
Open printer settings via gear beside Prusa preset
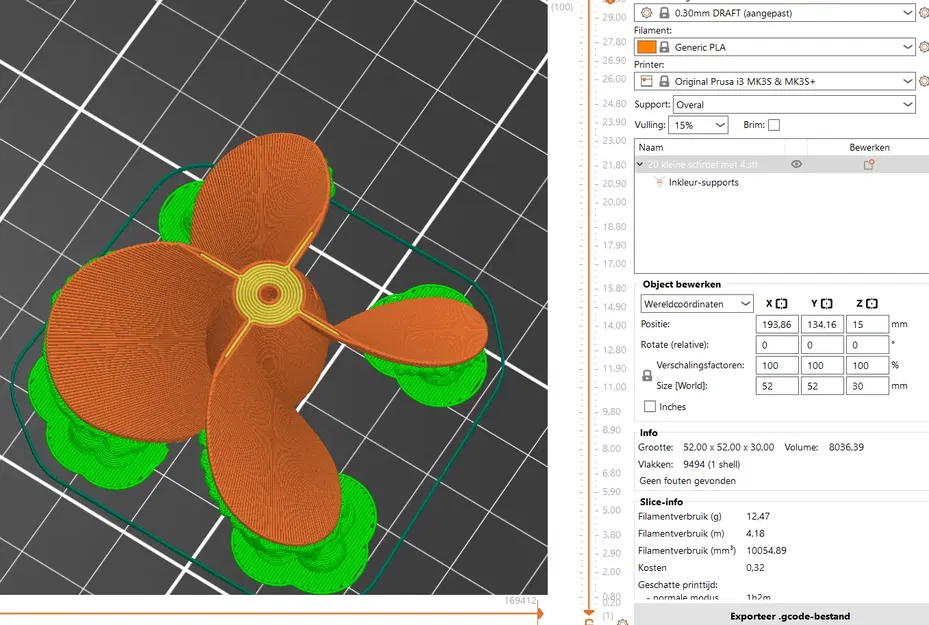click(924, 81)
